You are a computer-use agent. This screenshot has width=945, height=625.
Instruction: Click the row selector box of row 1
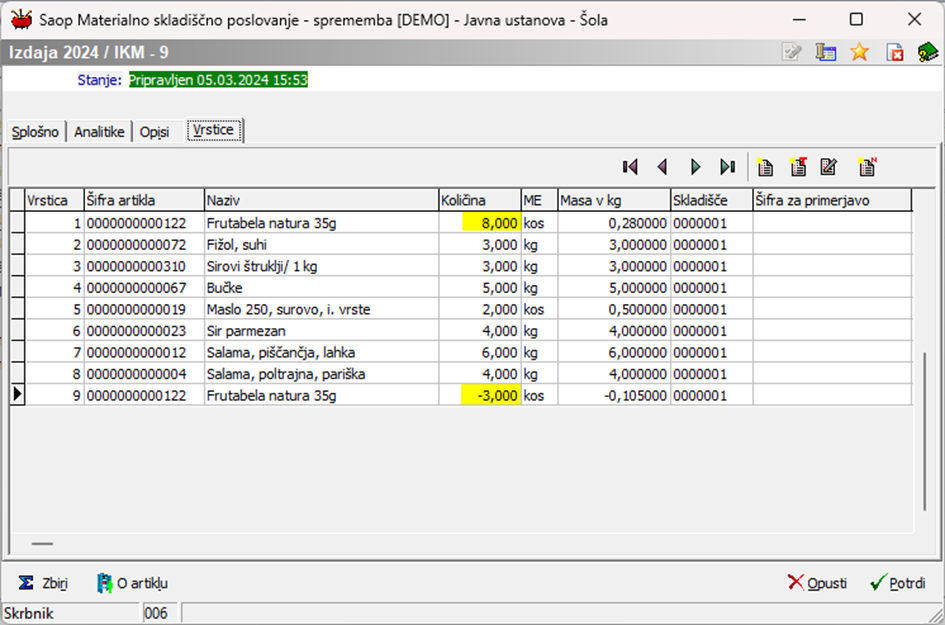17,223
